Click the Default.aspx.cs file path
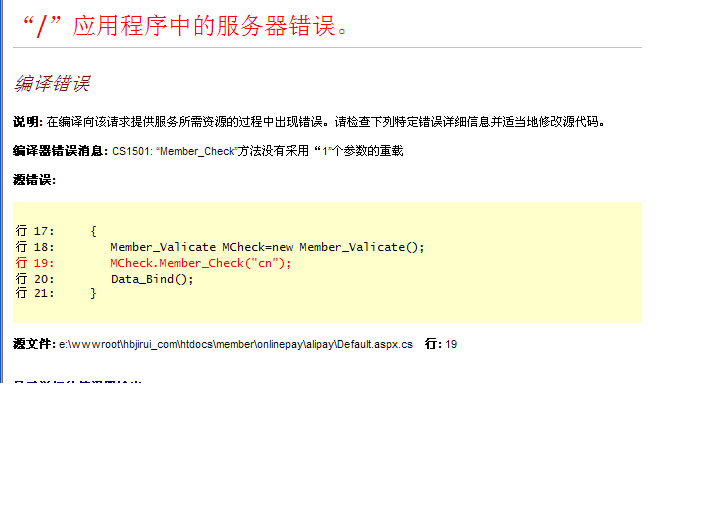This screenshot has height=512, width=721. 236,344
